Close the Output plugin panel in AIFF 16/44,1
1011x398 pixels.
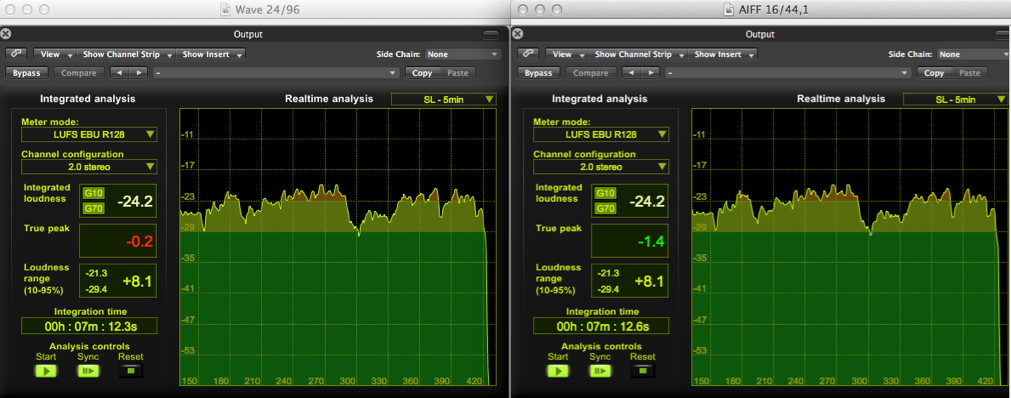[518, 34]
